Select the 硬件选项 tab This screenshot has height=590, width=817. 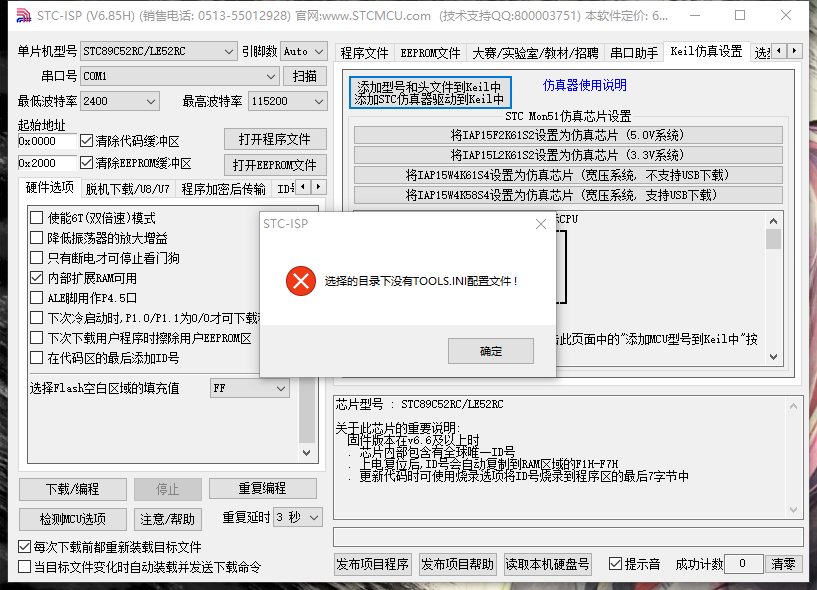click(x=49, y=187)
